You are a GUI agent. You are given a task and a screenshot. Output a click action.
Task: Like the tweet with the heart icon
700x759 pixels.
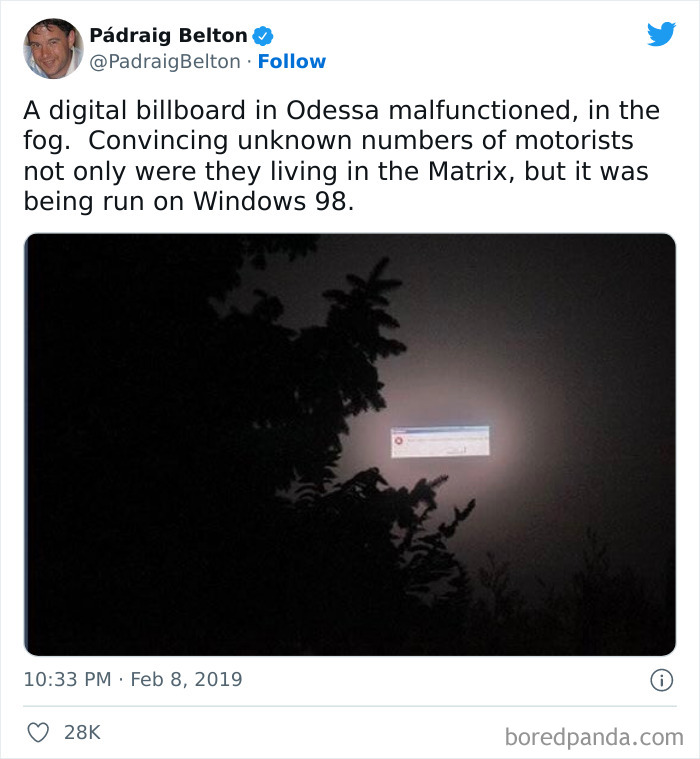(38, 732)
